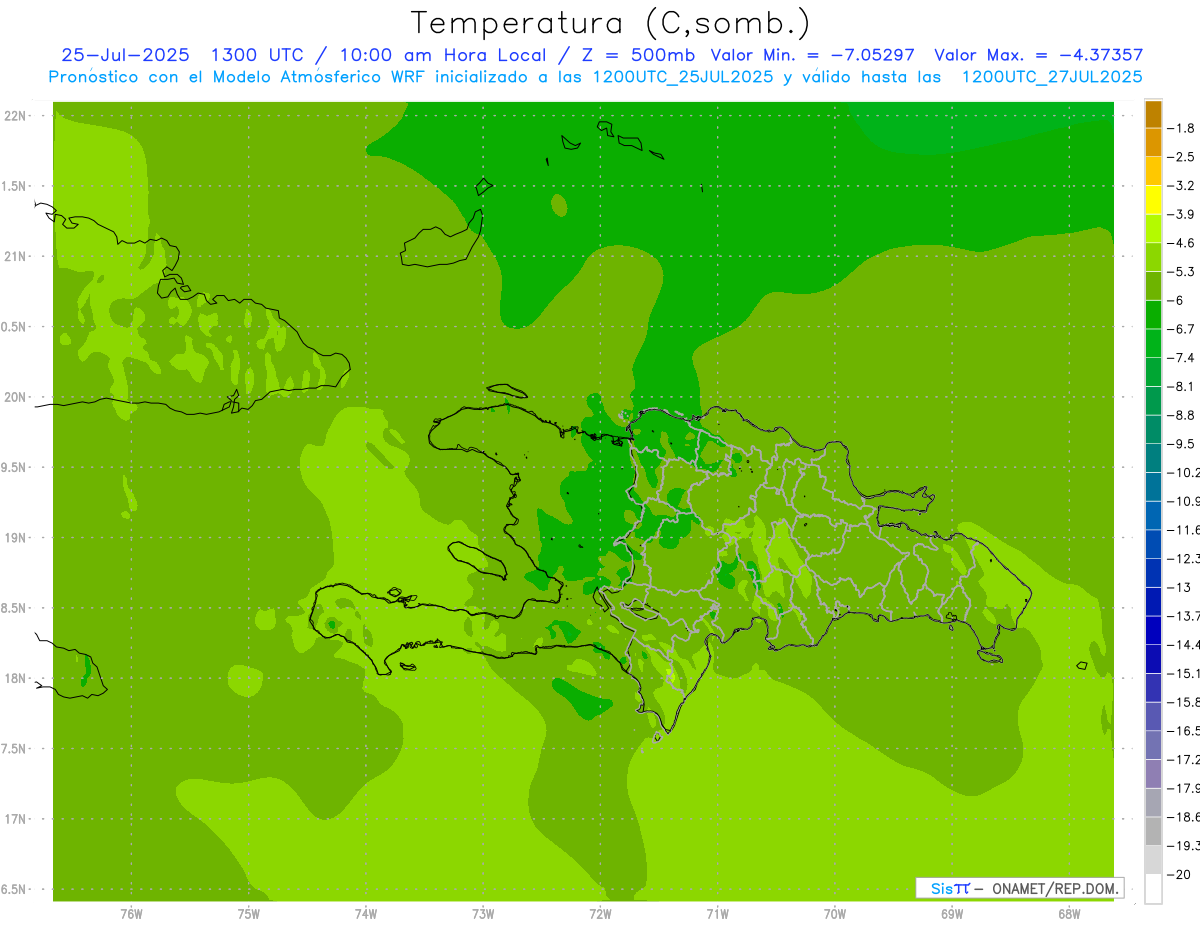Pick the dark orange swatch above -1.8

(1153, 114)
